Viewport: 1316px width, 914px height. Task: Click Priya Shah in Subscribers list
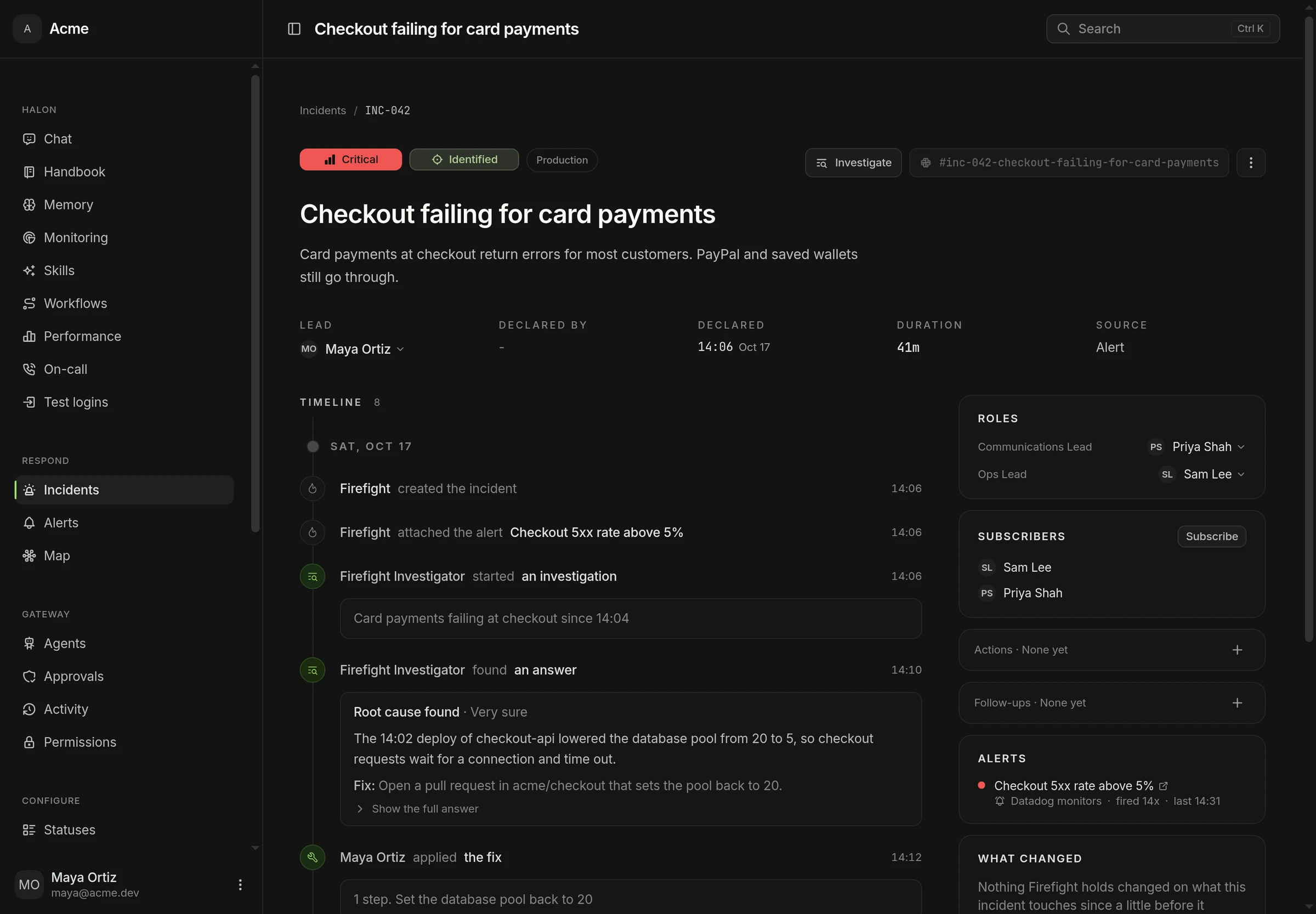tap(1021, 593)
